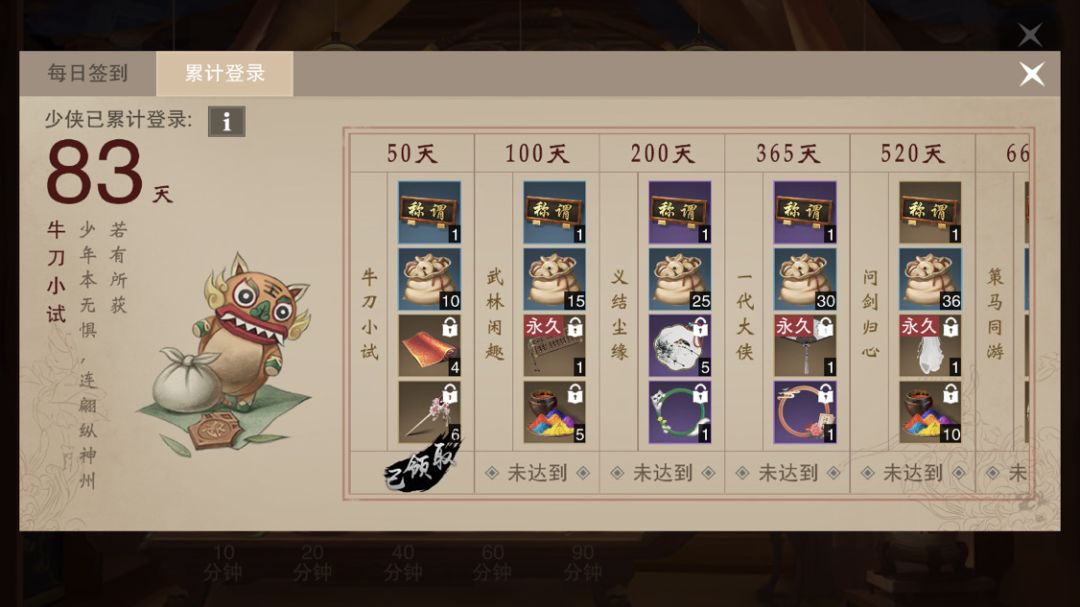Inspect the red cloth roll reward with count 4
The height and width of the screenshot is (607, 1080).
coord(429,346)
